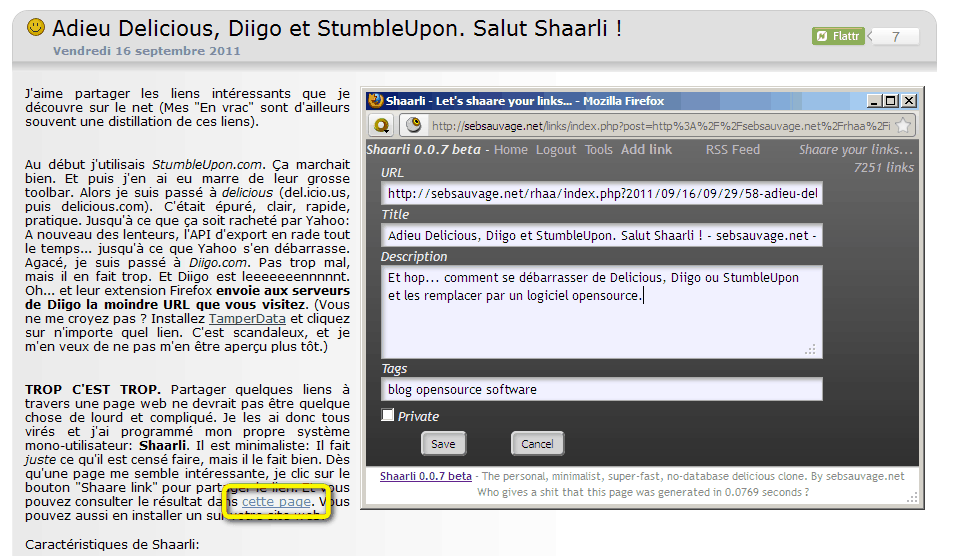Click Add link in Shaarli header
954x556 pixels.
tap(646, 150)
